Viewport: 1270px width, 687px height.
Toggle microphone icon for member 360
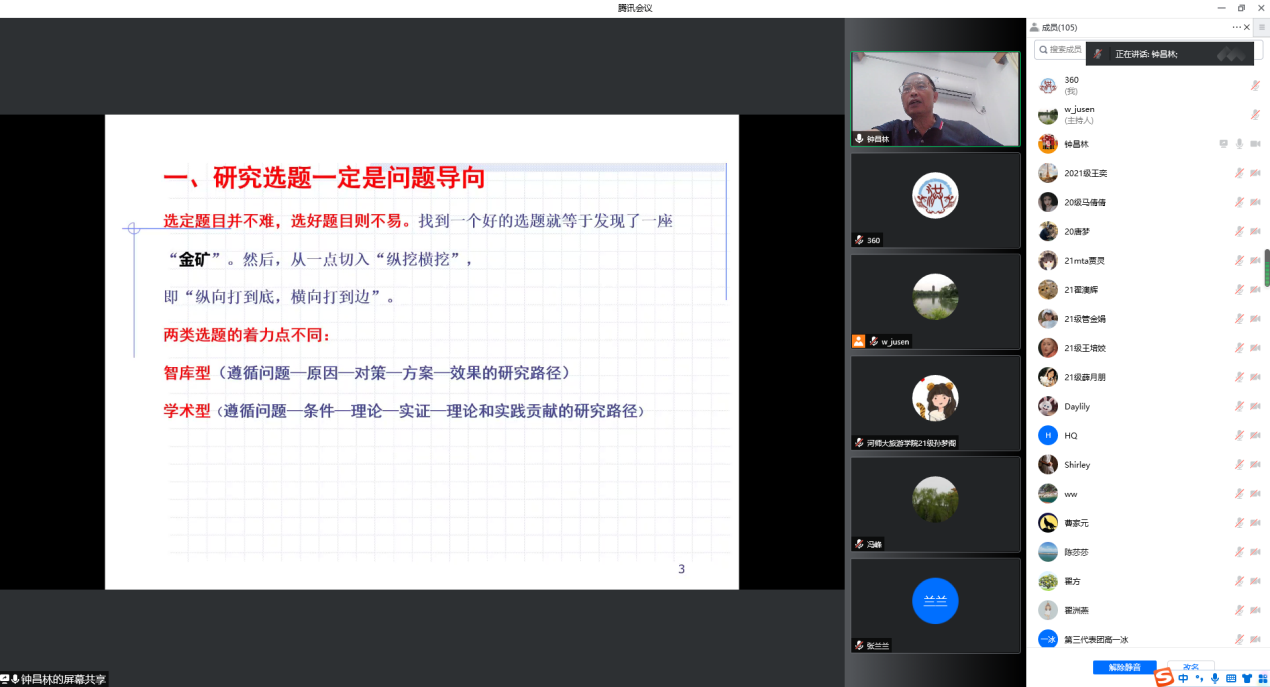click(x=1255, y=86)
